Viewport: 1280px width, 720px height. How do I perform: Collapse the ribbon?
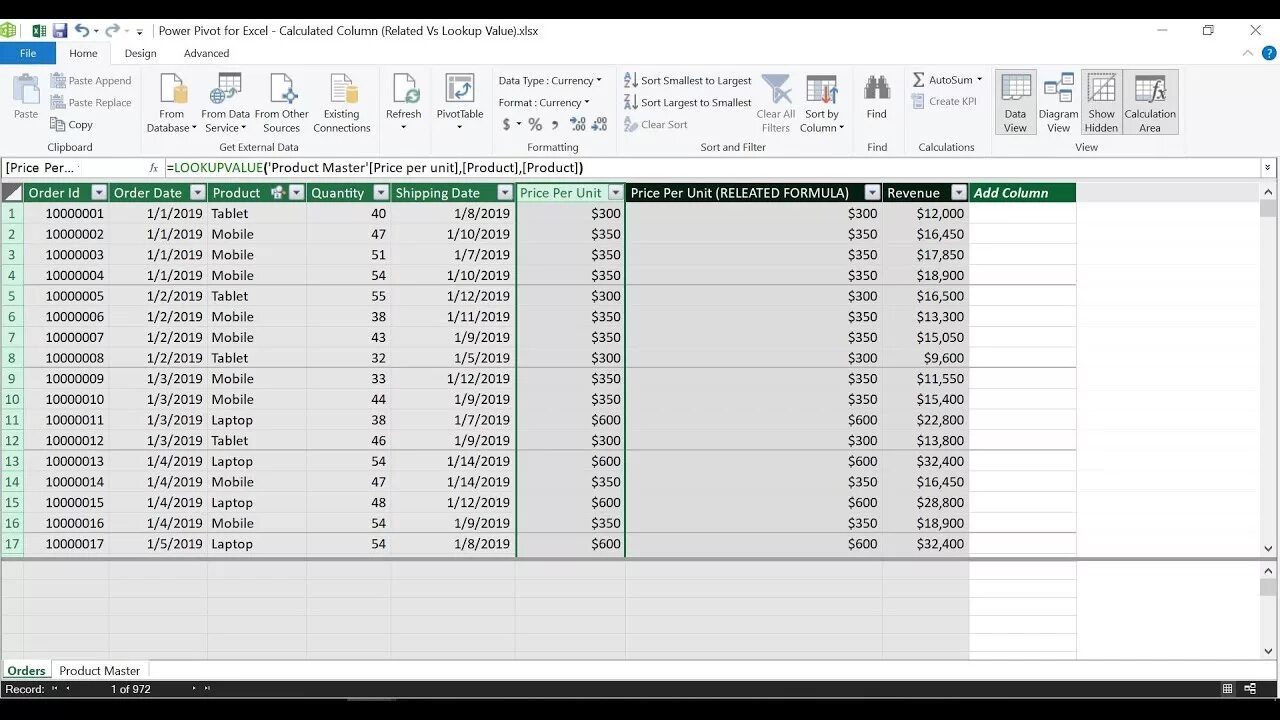pyautogui.click(x=1246, y=54)
